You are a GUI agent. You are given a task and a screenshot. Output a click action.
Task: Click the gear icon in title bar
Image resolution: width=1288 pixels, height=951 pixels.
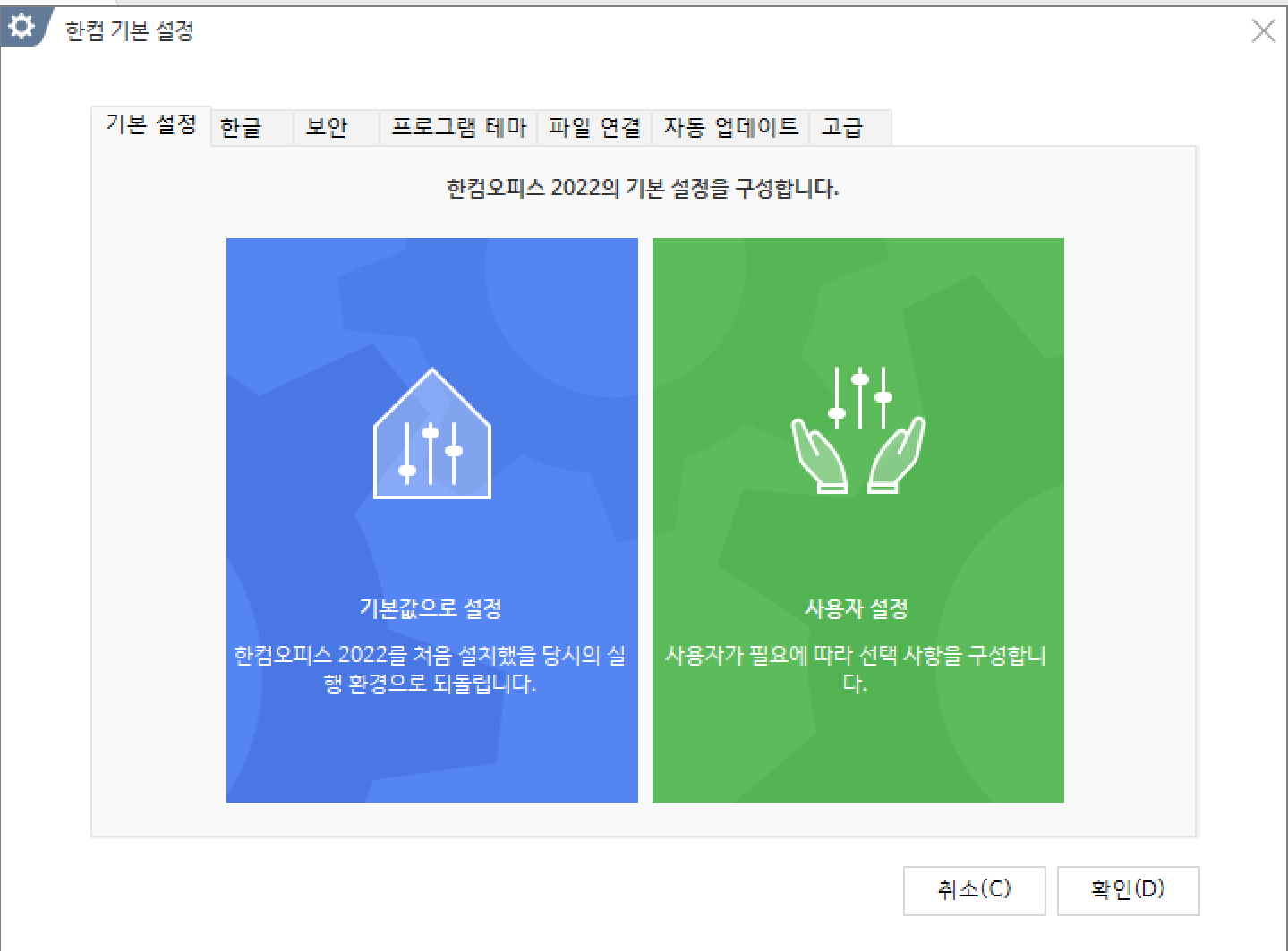coord(21,26)
